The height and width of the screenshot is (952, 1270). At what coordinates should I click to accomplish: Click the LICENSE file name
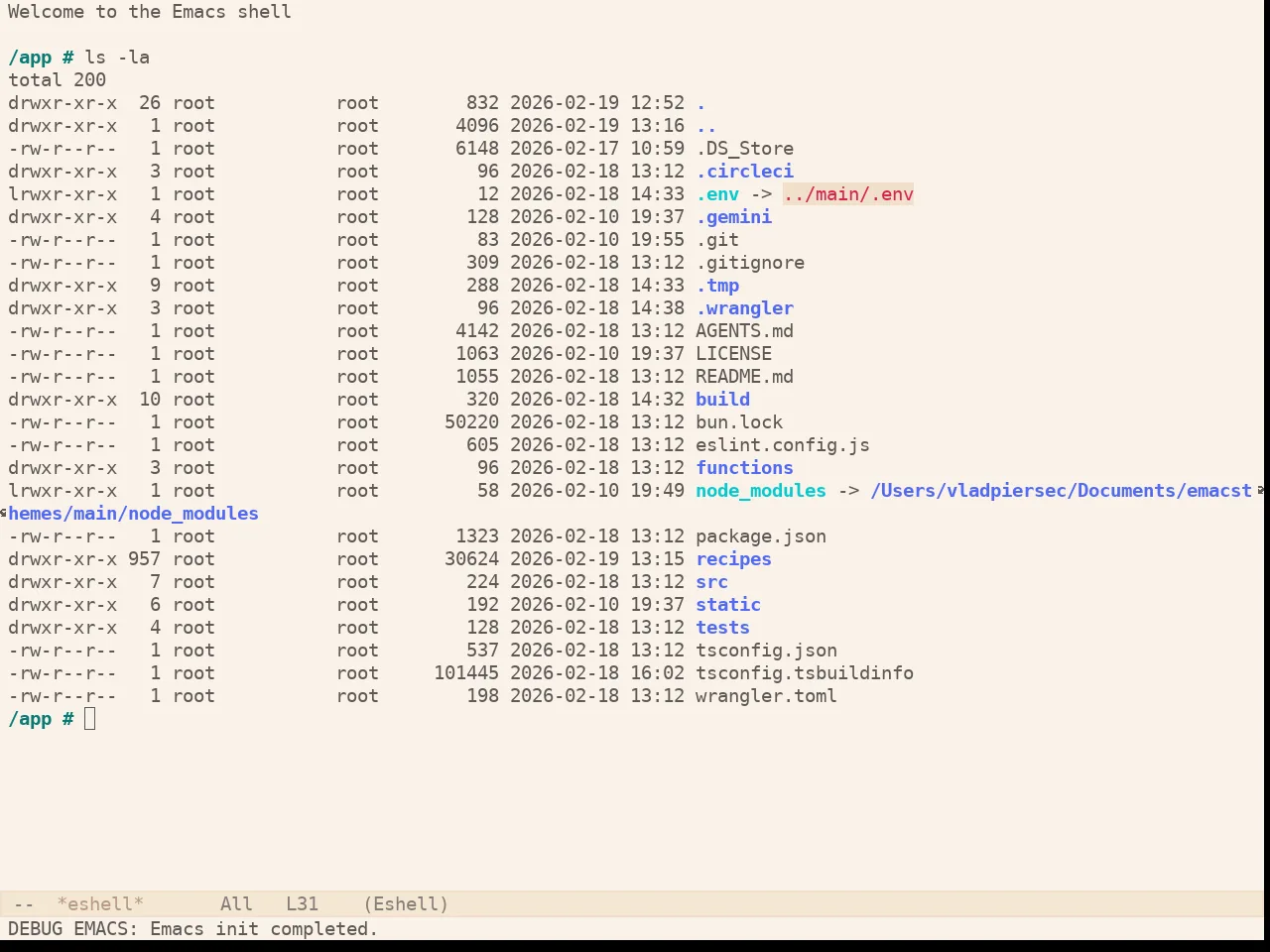pyautogui.click(x=733, y=354)
